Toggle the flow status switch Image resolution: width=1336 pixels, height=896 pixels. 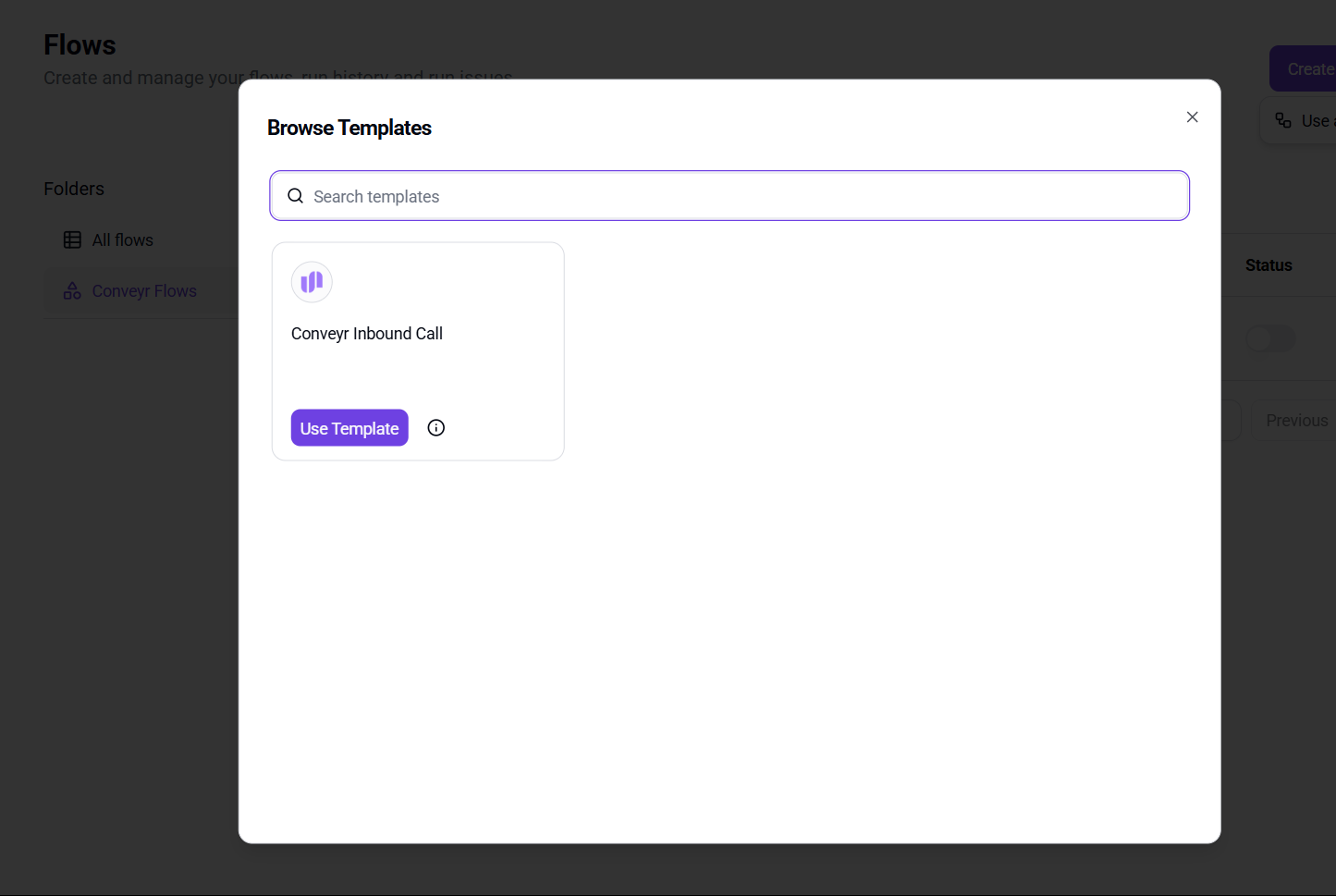(1270, 338)
